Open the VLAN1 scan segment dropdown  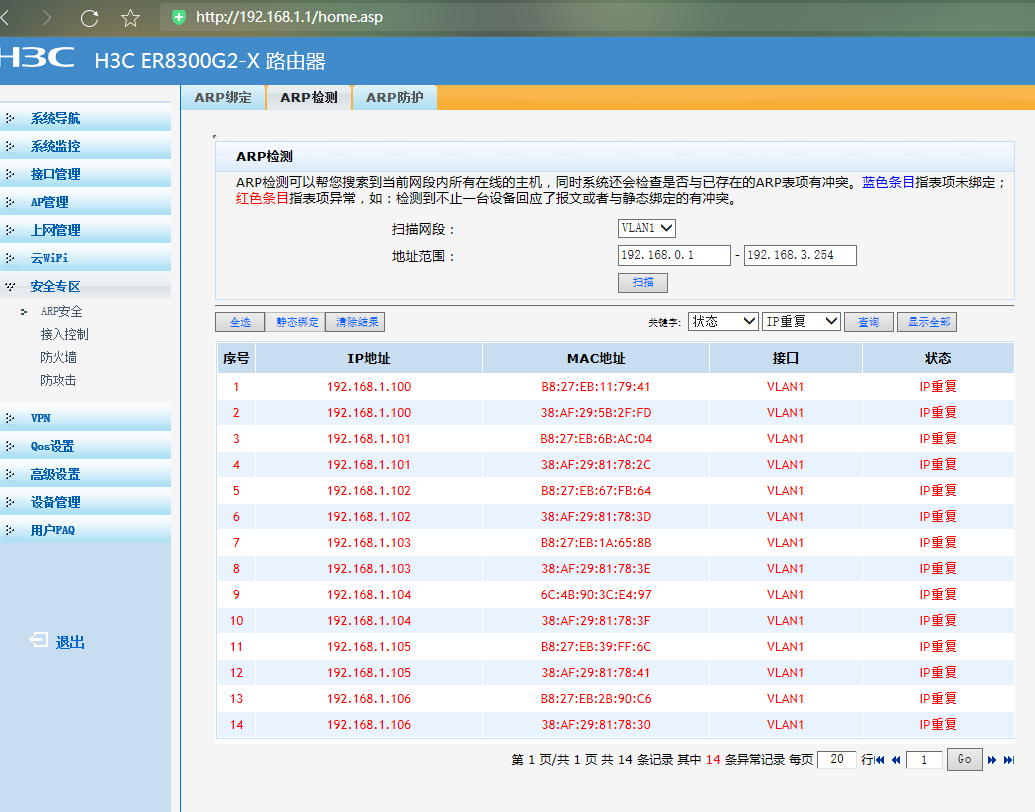tap(647, 228)
